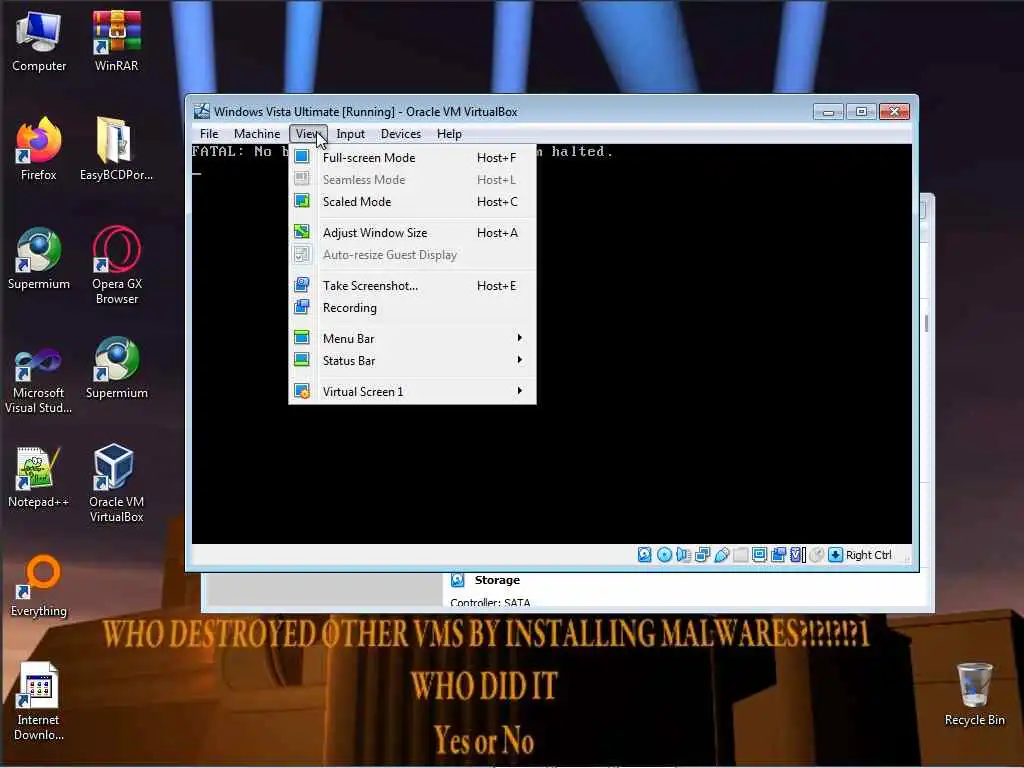Click the Take Screenshot camera icon
This screenshot has width=1024, height=768.
click(302, 285)
